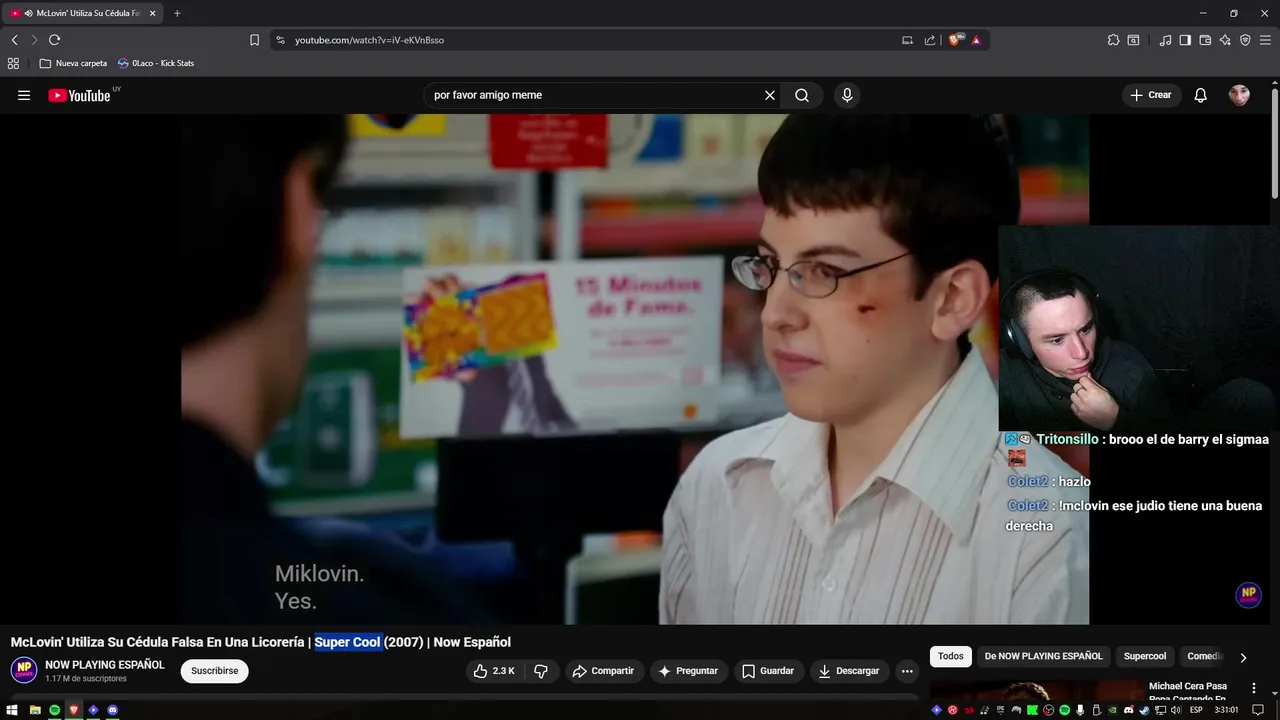Open YouTube notifications bell

click(1201, 95)
